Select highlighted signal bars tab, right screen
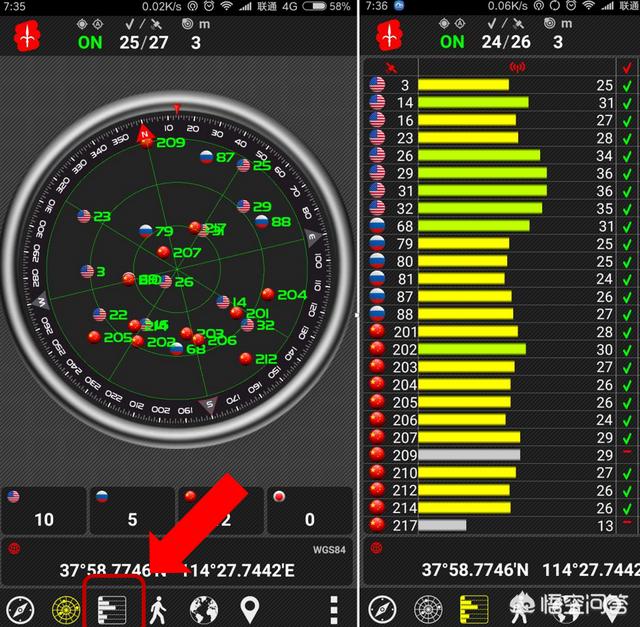Image resolution: width=640 pixels, height=627 pixels. 474,610
